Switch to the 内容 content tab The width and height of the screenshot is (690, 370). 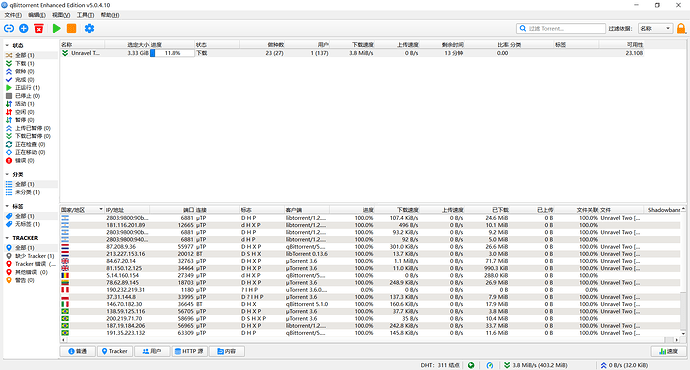point(227,351)
